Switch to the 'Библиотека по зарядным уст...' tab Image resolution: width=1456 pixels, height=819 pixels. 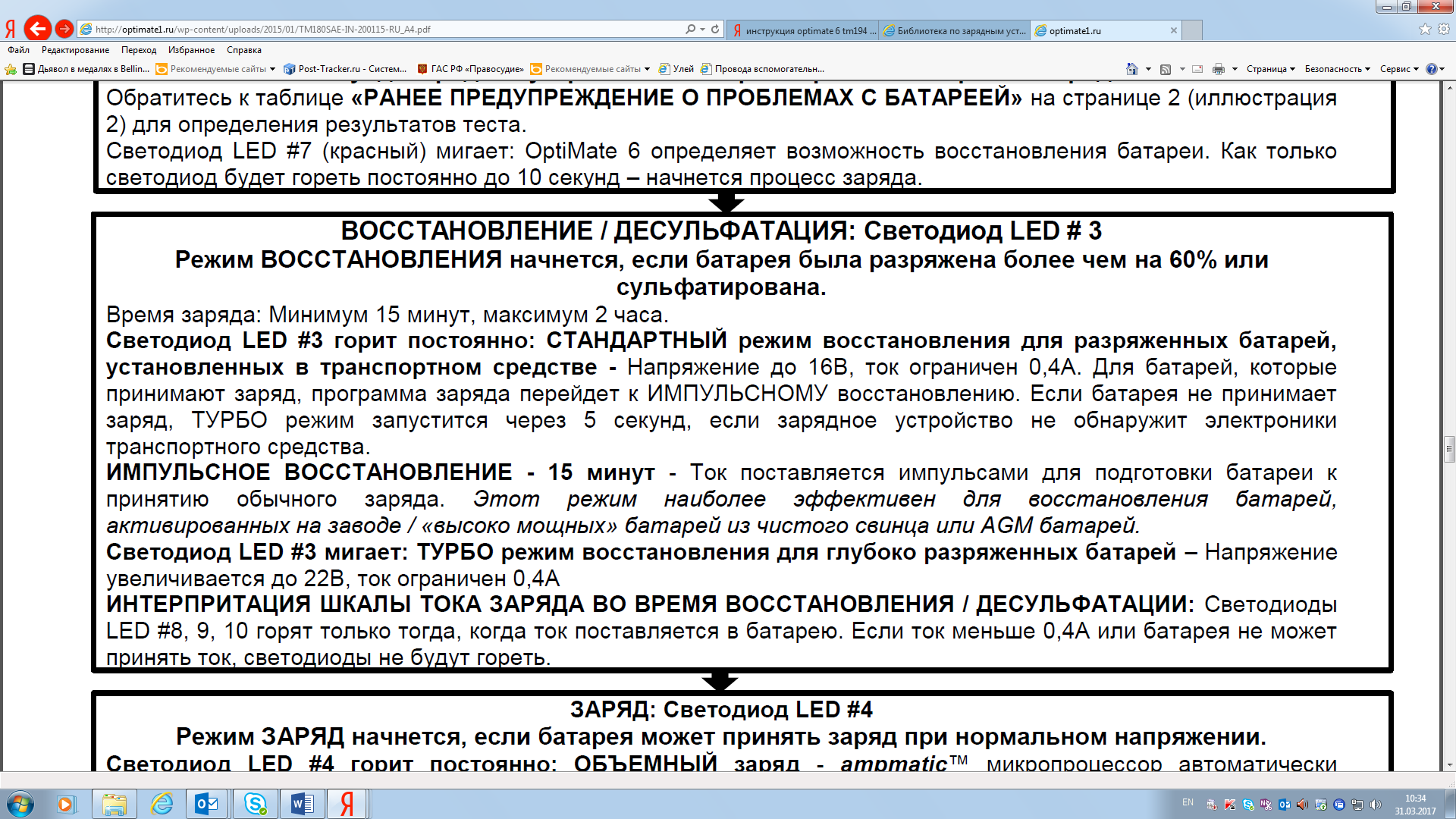click(x=955, y=30)
